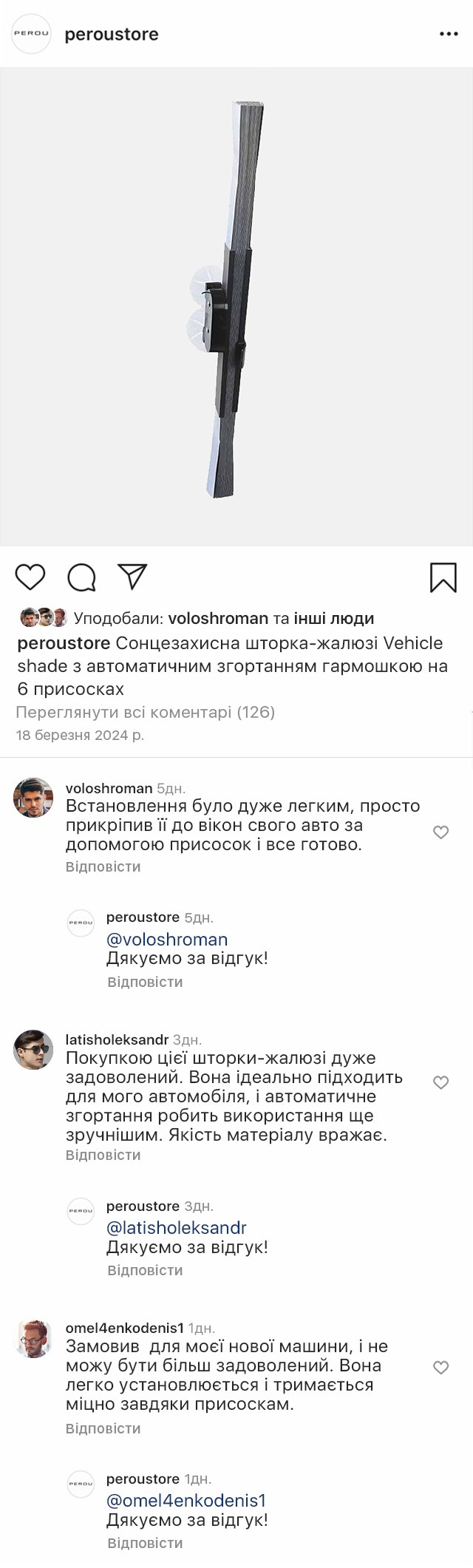Image resolution: width=473 pixels, height=1568 pixels.
Task: Open the peroustore username in header
Action: click(112, 35)
